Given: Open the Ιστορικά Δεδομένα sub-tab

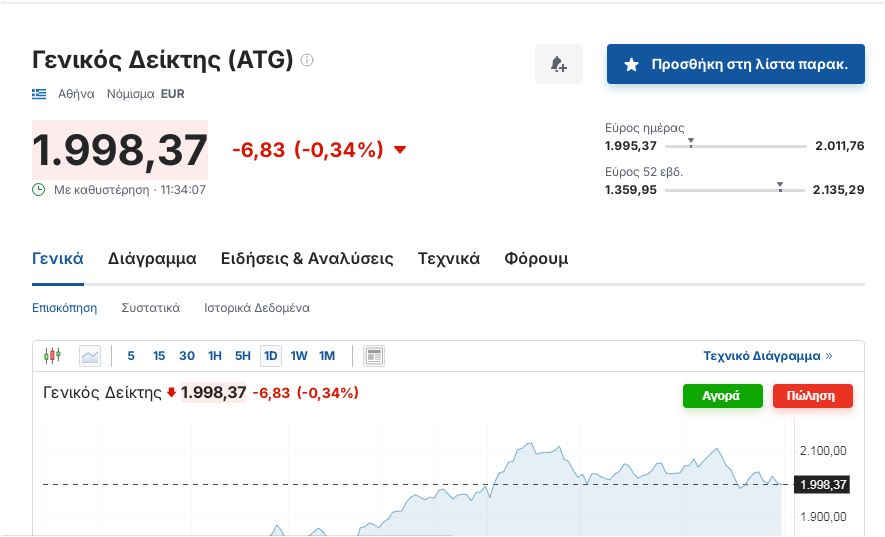Looking at the screenshot, I should 257,308.
